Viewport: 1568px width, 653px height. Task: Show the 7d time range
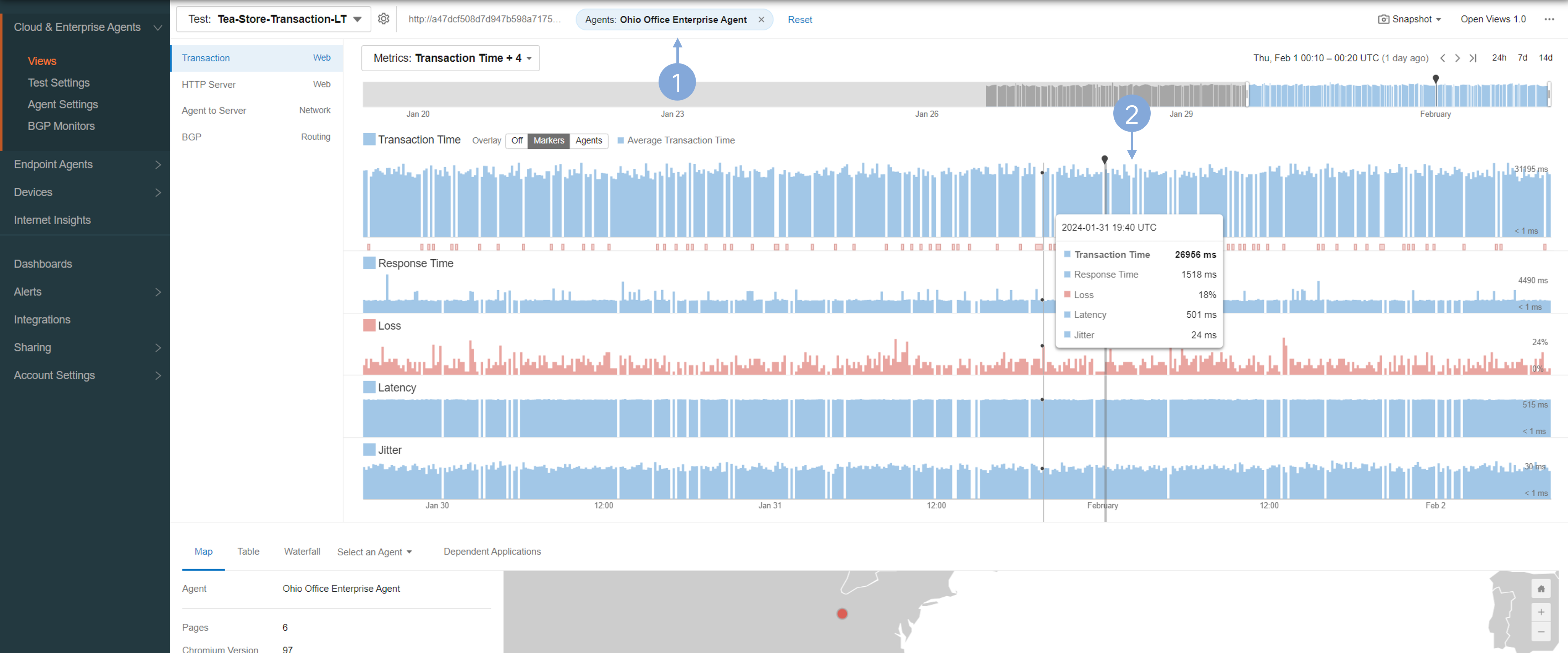pos(1522,58)
